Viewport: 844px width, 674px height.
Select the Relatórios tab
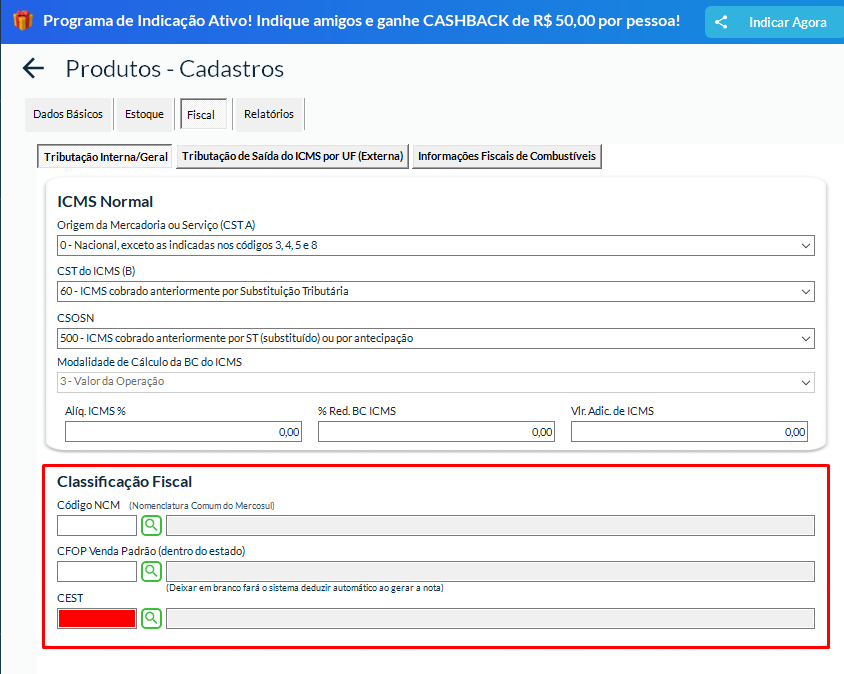click(x=269, y=115)
